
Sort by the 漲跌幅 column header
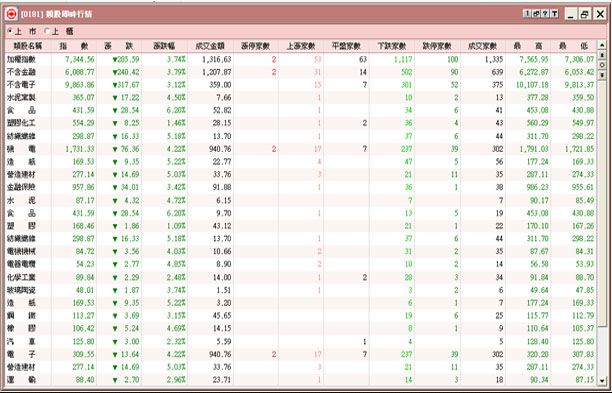point(164,46)
